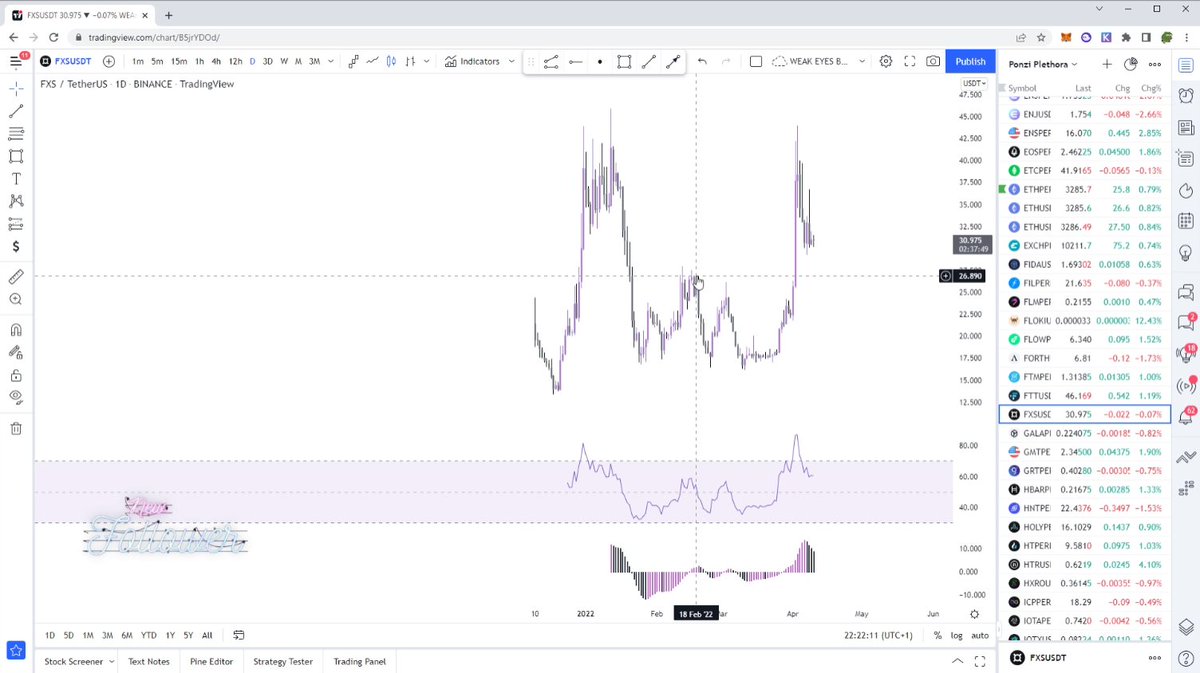The image size is (1200, 673).
Task: Select the ruler measure tool
Action: click(x=16, y=276)
